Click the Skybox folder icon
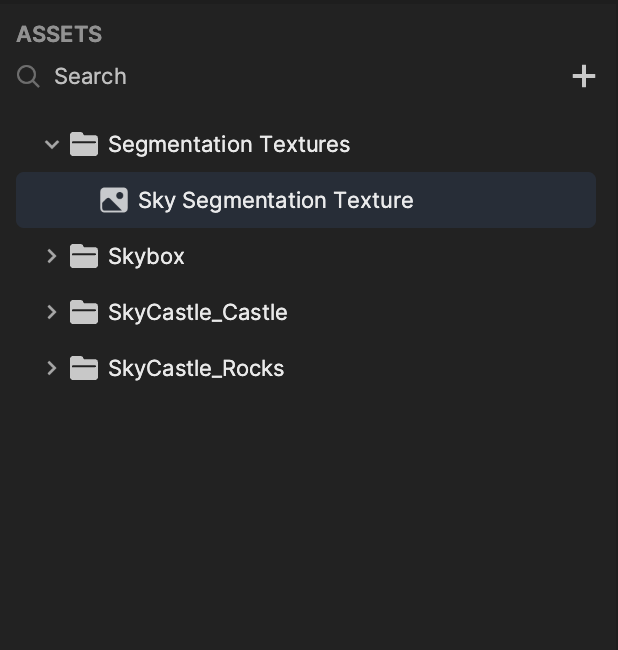Image resolution: width=618 pixels, height=650 pixels. (x=84, y=256)
